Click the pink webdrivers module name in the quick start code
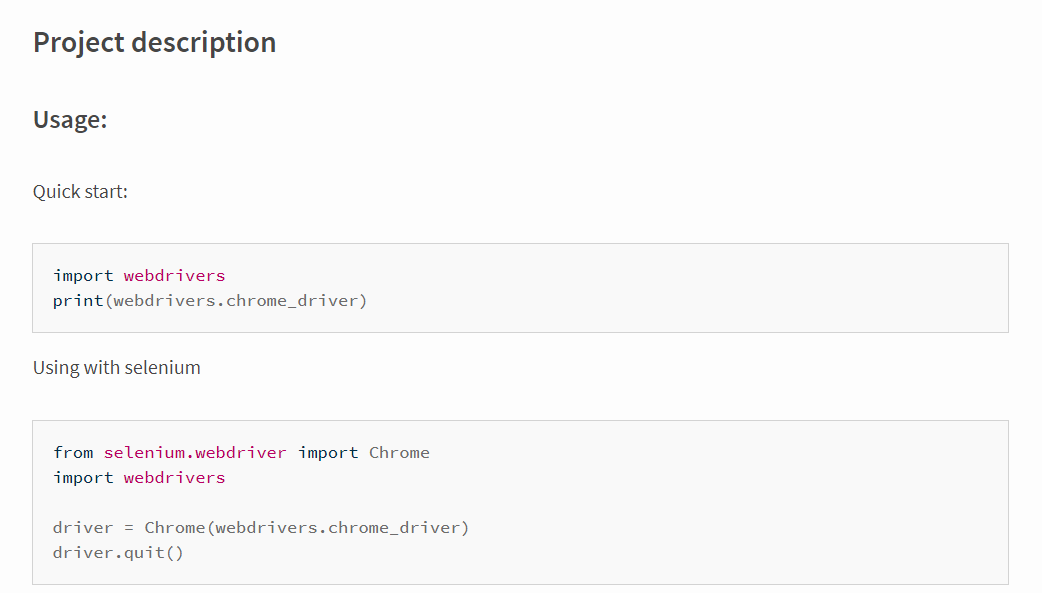The height and width of the screenshot is (593, 1042). [174, 275]
